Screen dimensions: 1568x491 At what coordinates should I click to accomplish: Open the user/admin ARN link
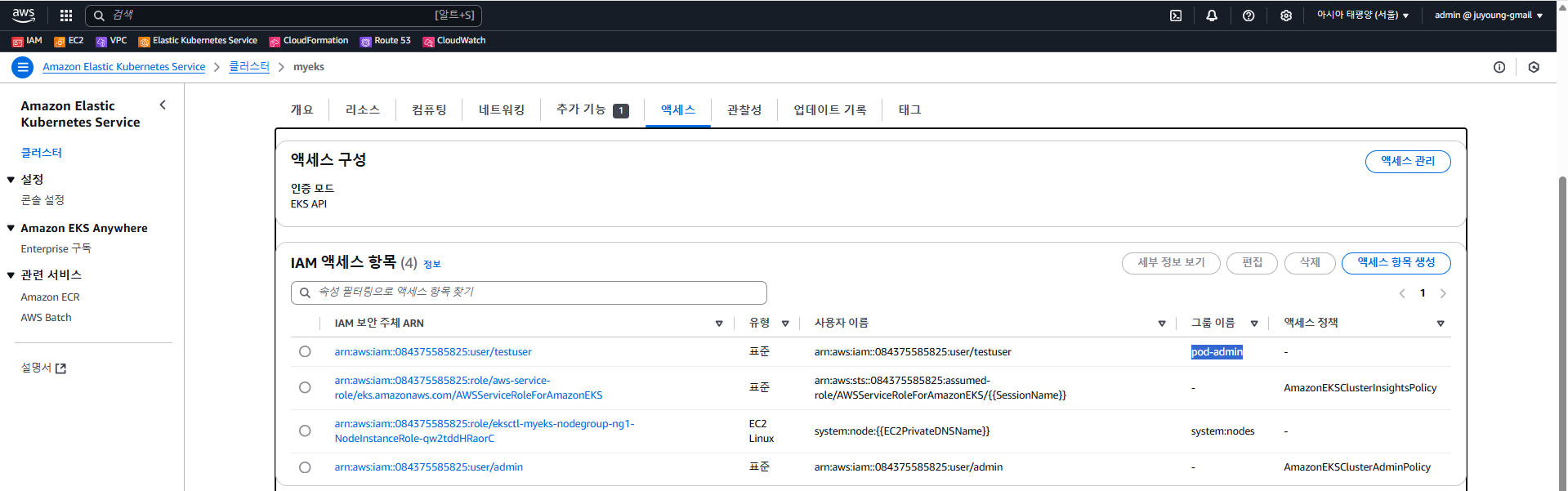pyautogui.click(x=429, y=467)
